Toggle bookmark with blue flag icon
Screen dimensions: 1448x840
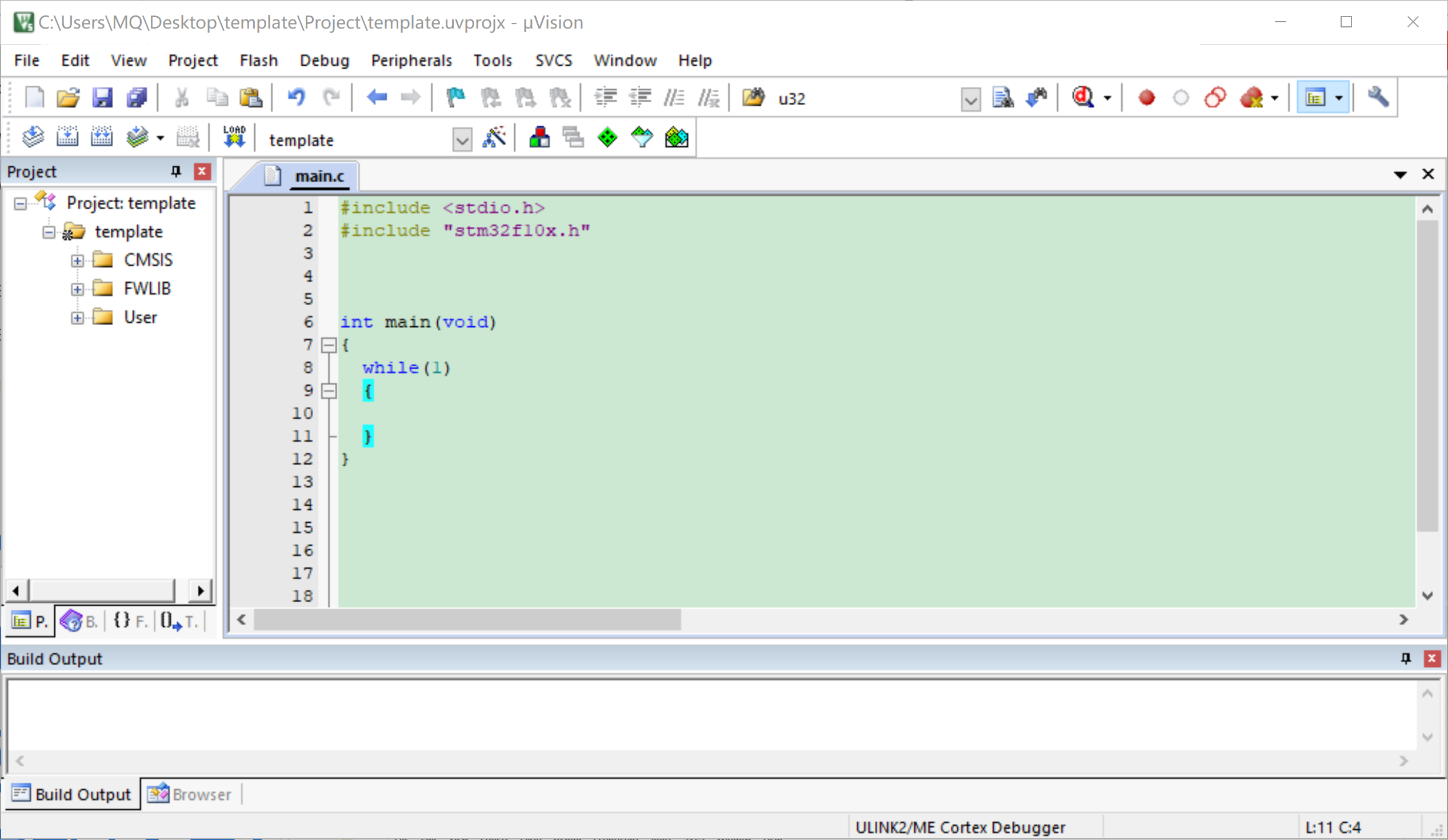(455, 98)
